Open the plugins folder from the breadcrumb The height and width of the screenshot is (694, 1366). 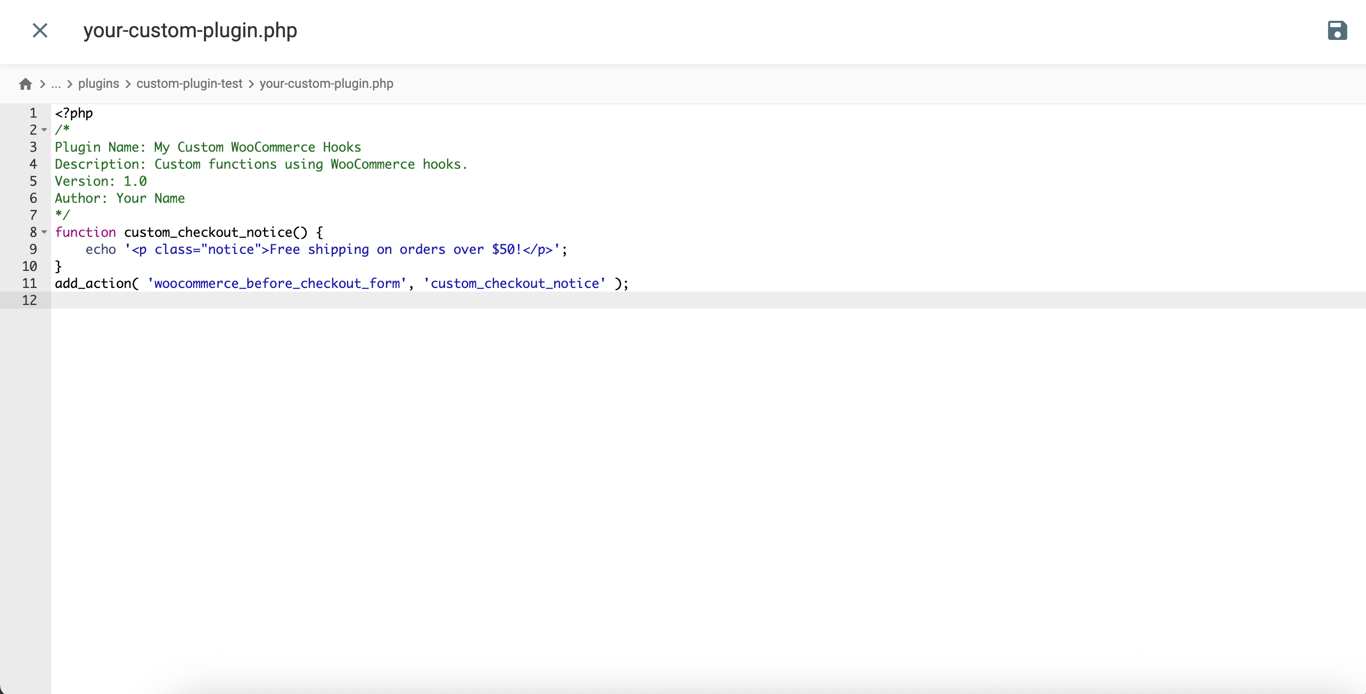click(x=98, y=83)
